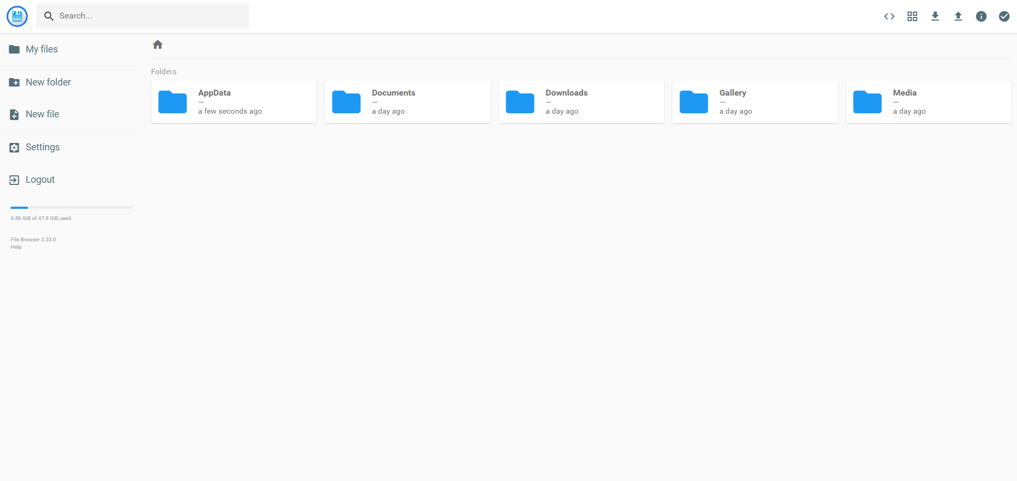Click the 6.86 GiB of 47.9 GiB used text

(41, 218)
